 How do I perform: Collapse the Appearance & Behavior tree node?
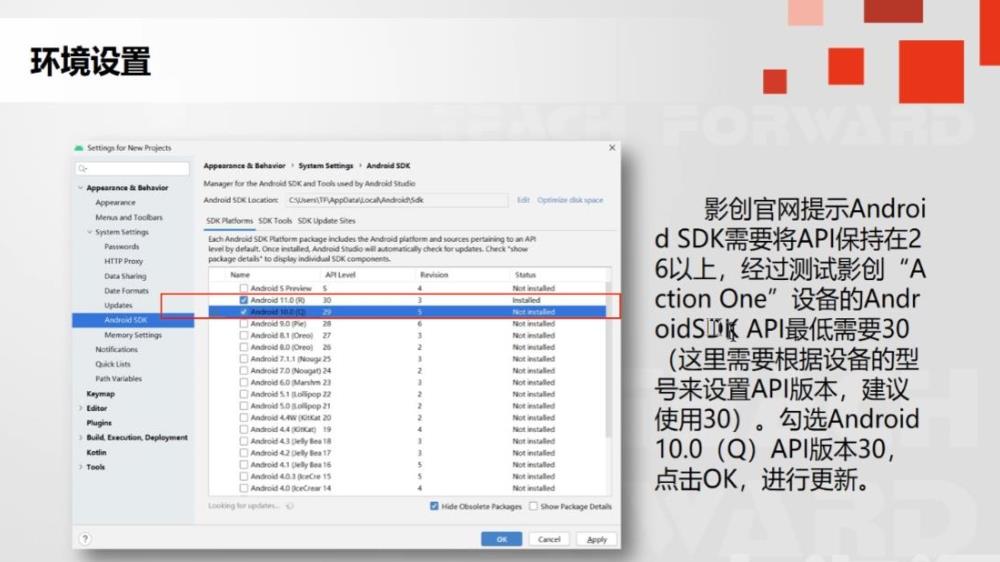coord(80,188)
